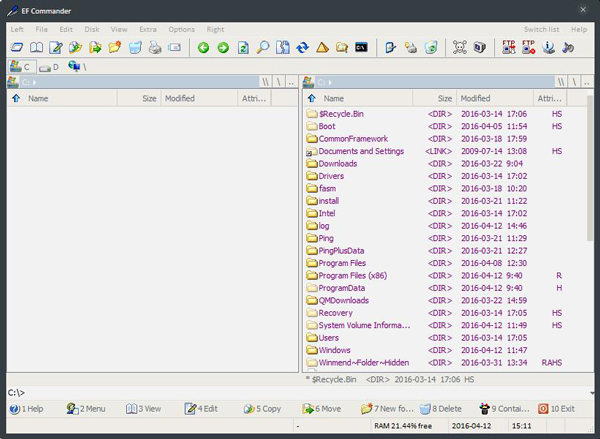Click F6 Move in the function bar
This screenshot has height=439, width=600.
coord(321,409)
